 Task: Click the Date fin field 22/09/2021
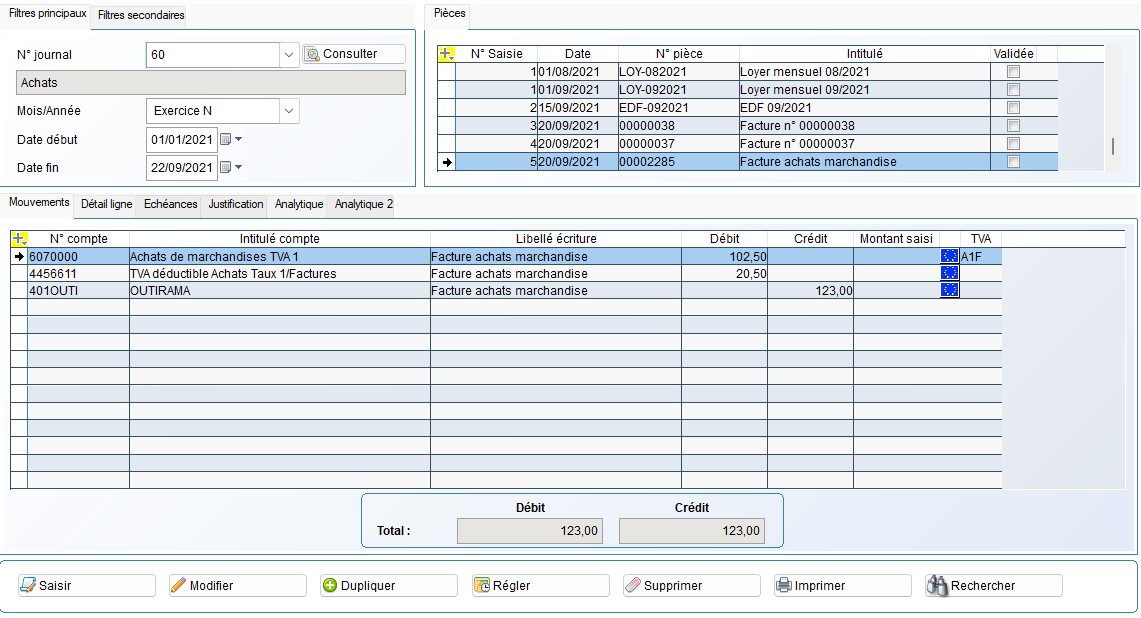coord(182,167)
